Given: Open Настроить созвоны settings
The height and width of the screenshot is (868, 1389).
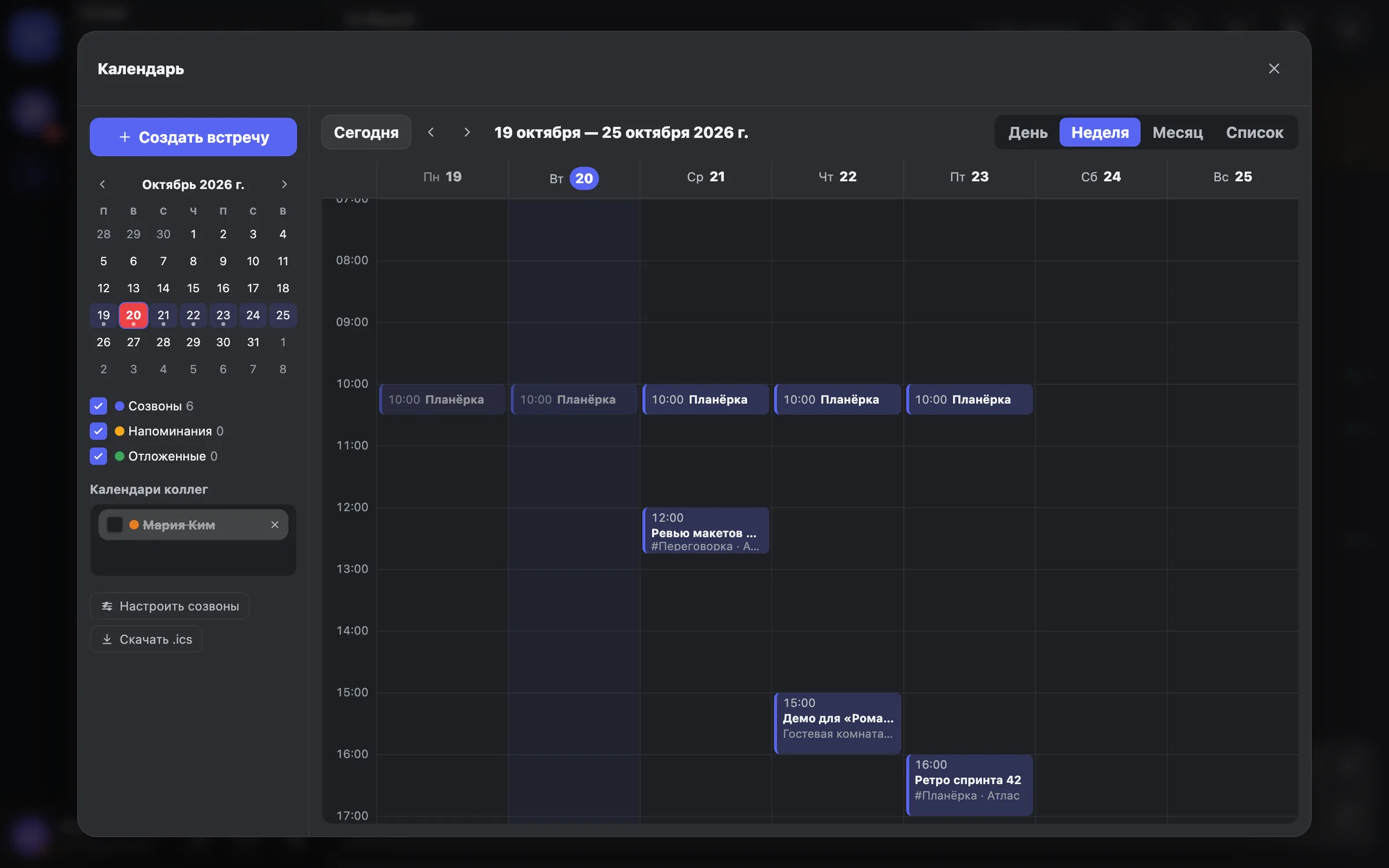Looking at the screenshot, I should (x=170, y=606).
